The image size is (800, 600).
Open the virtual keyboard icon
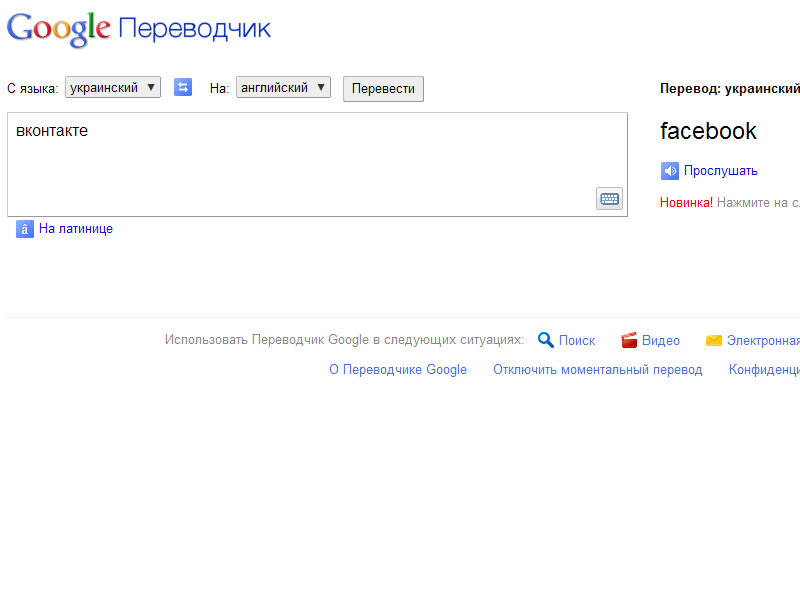[609, 198]
